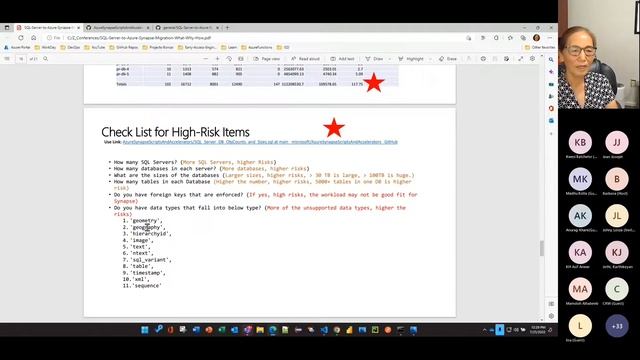This screenshot has width=640, height=360.
Task: Open the AzureFunctions bookmarks folder
Action: pyautogui.click(x=257, y=47)
